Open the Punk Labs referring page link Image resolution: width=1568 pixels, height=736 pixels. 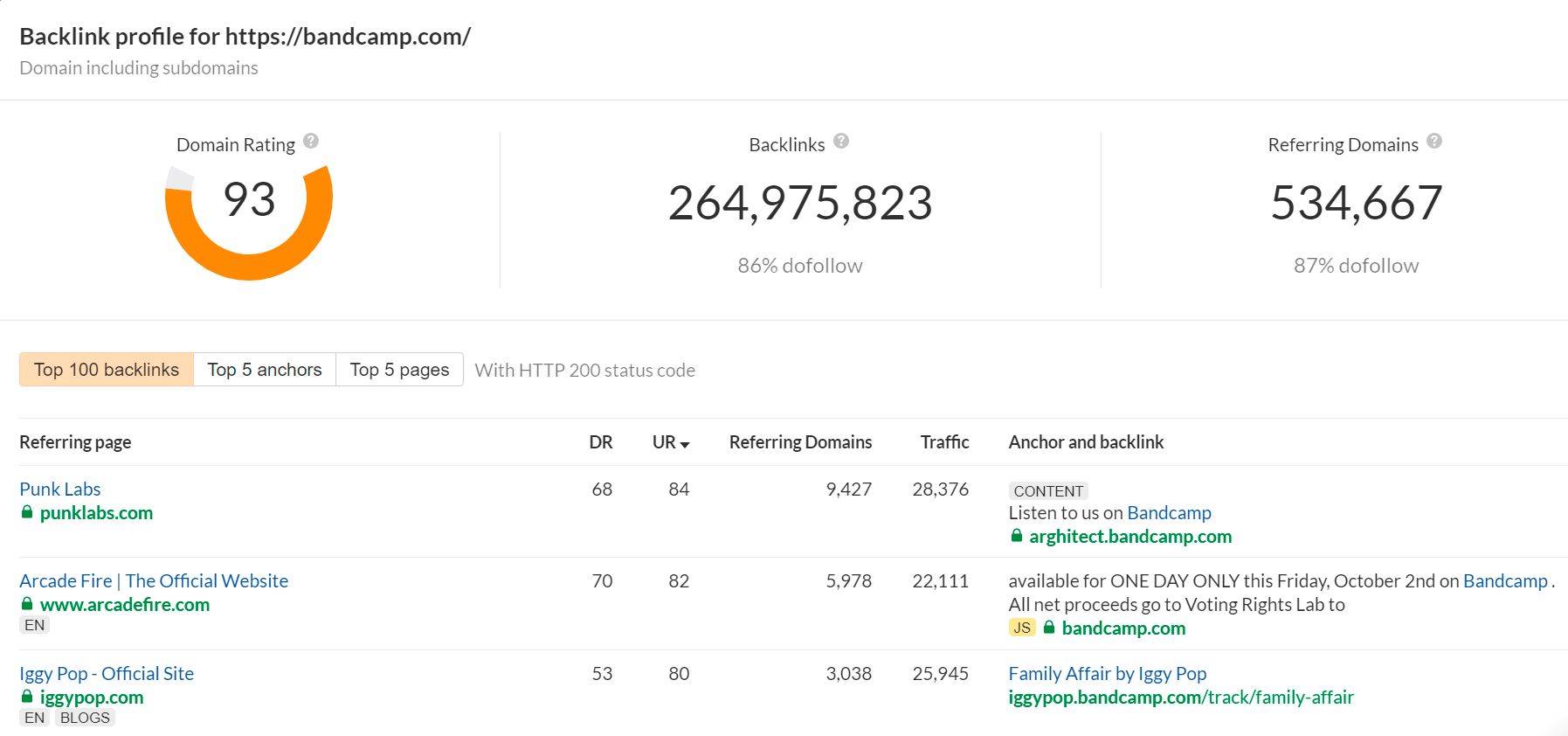(60, 490)
